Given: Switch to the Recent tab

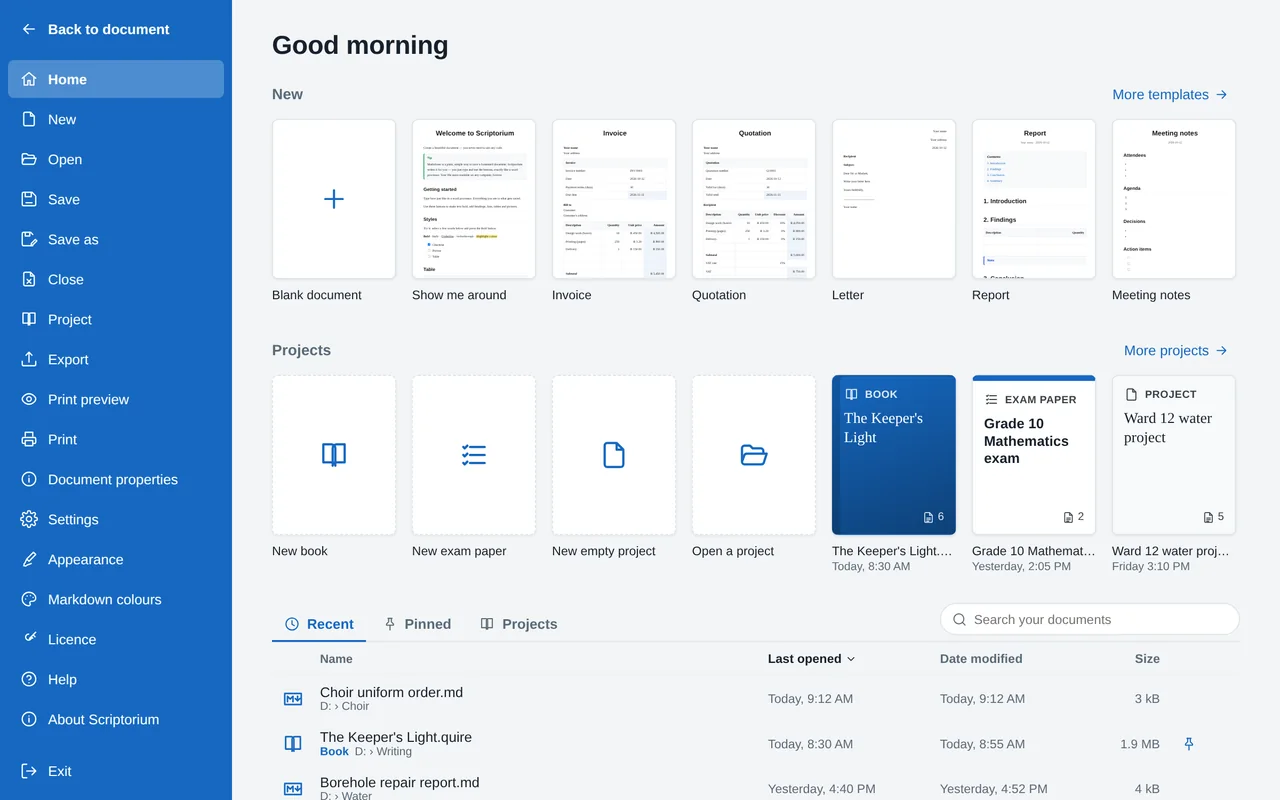Looking at the screenshot, I should pyautogui.click(x=319, y=624).
